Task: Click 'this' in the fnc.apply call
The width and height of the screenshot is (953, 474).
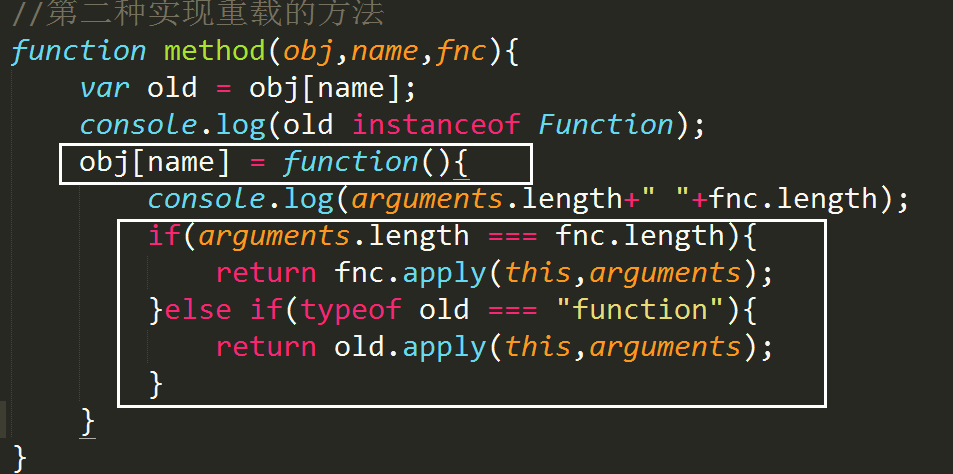Action: (539, 273)
